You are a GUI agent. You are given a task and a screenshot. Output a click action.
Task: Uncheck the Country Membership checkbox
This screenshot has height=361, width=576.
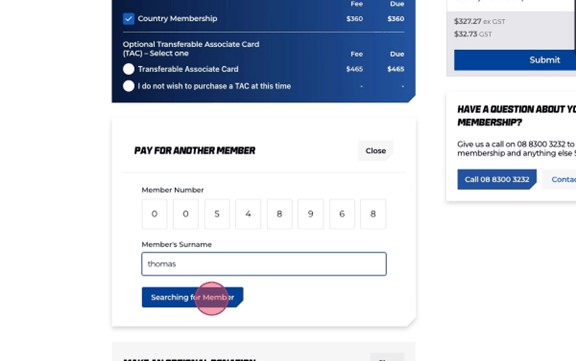(129, 18)
